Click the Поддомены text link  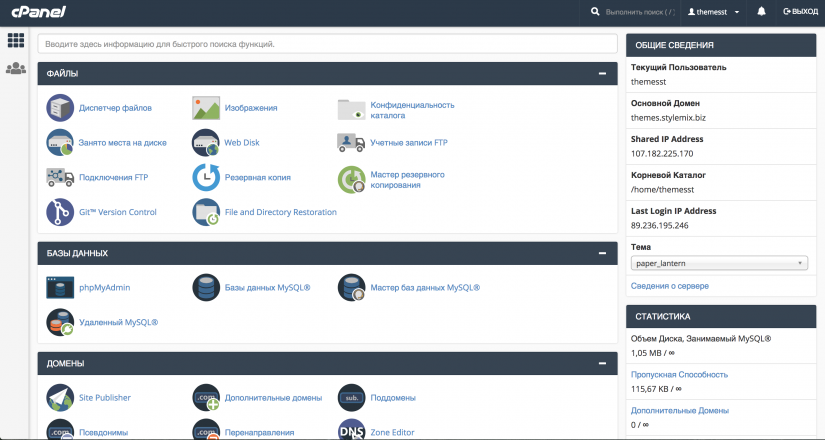tap(393, 397)
